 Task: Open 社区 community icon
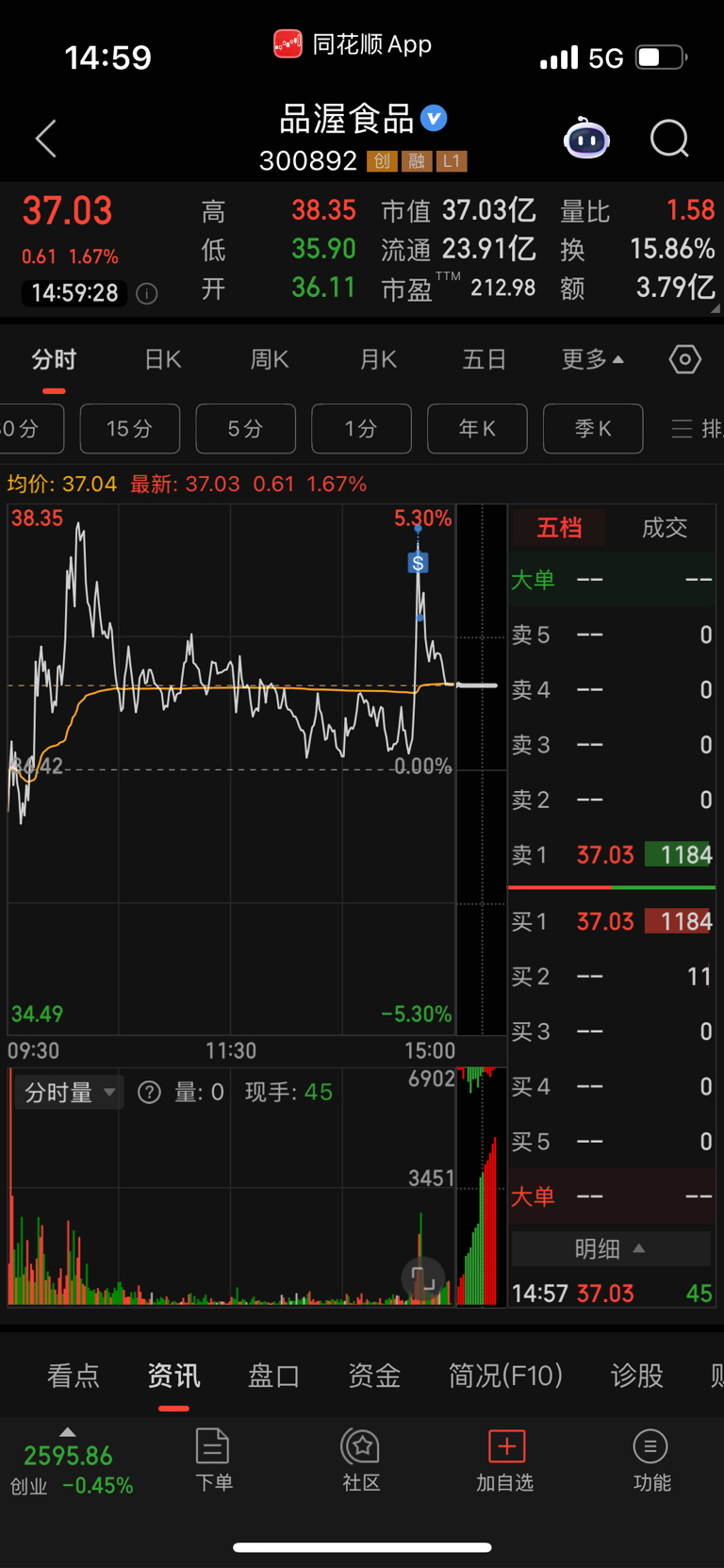[x=361, y=1460]
